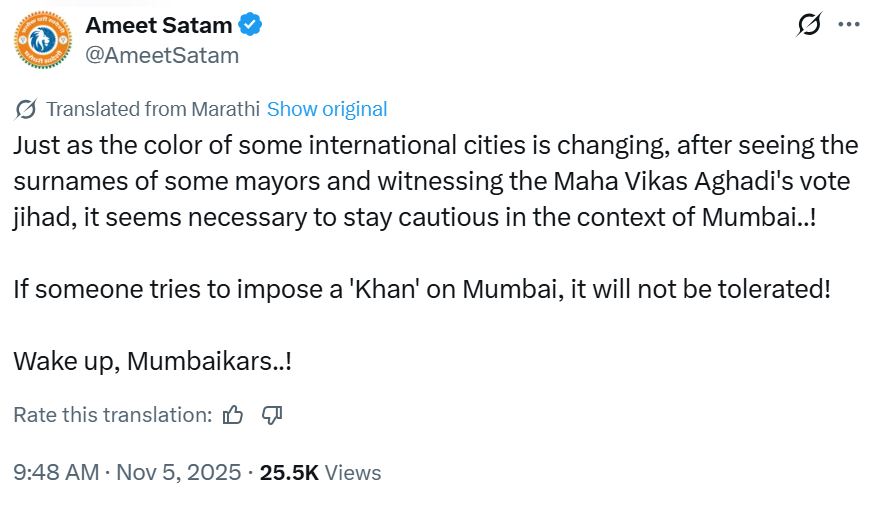Show original Marathi post text

[x=327, y=109]
